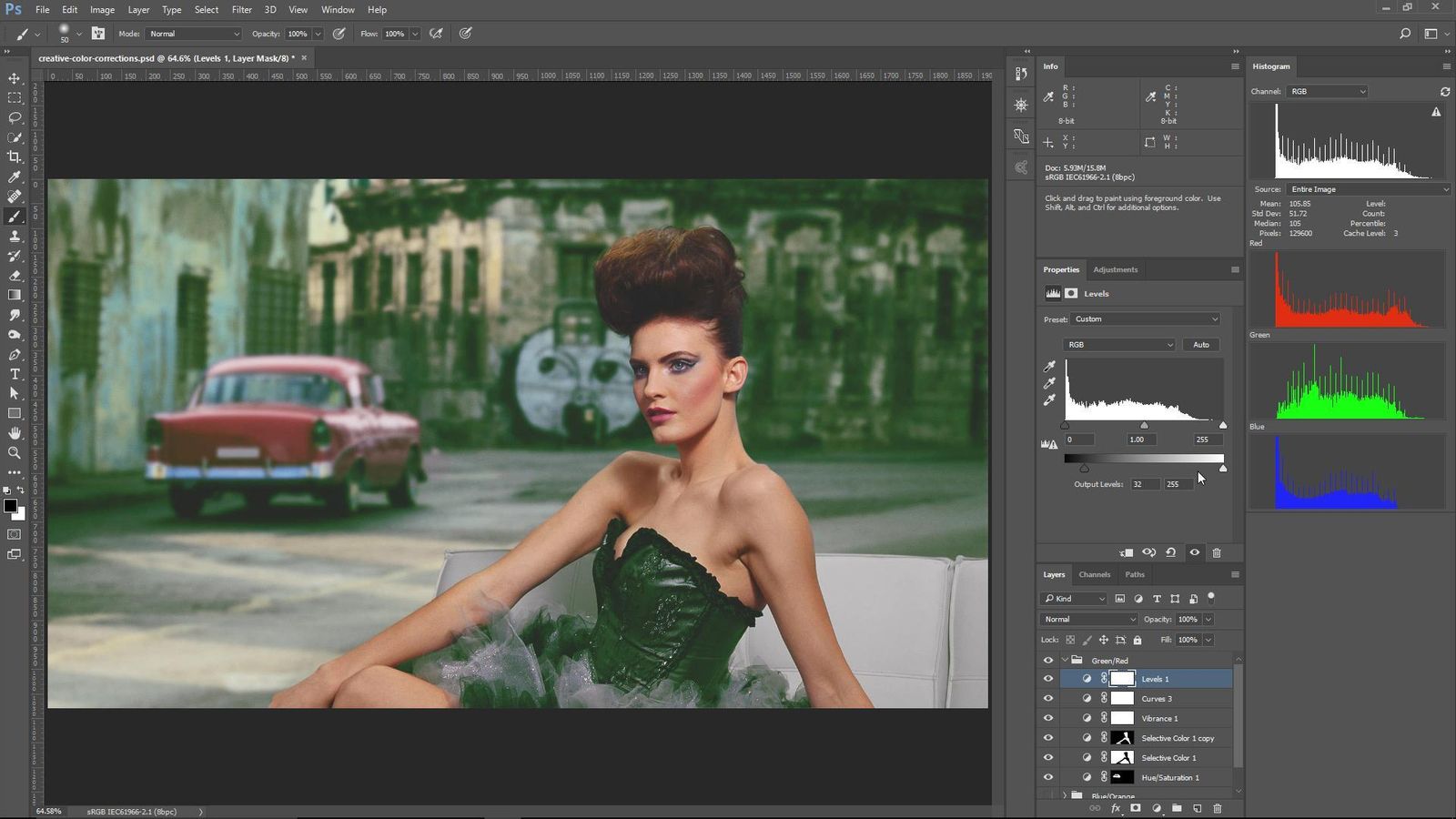Click the Auto button in Levels
Viewport: 1456px width, 819px height.
point(1200,344)
